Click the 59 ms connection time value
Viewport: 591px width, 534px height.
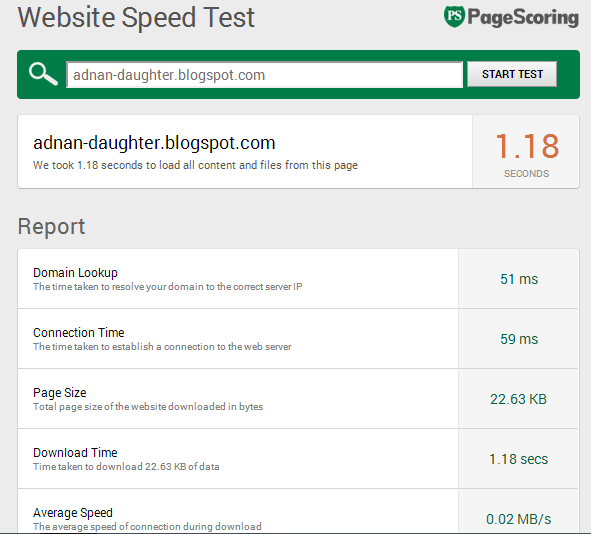(x=519, y=339)
